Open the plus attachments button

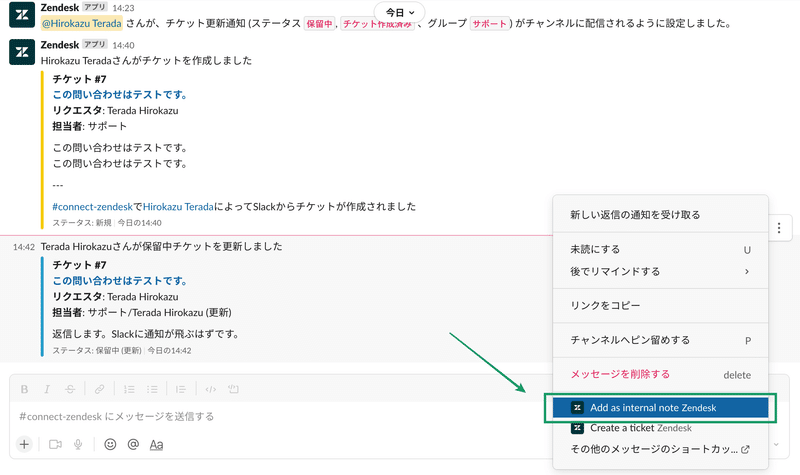pyautogui.click(x=24, y=444)
